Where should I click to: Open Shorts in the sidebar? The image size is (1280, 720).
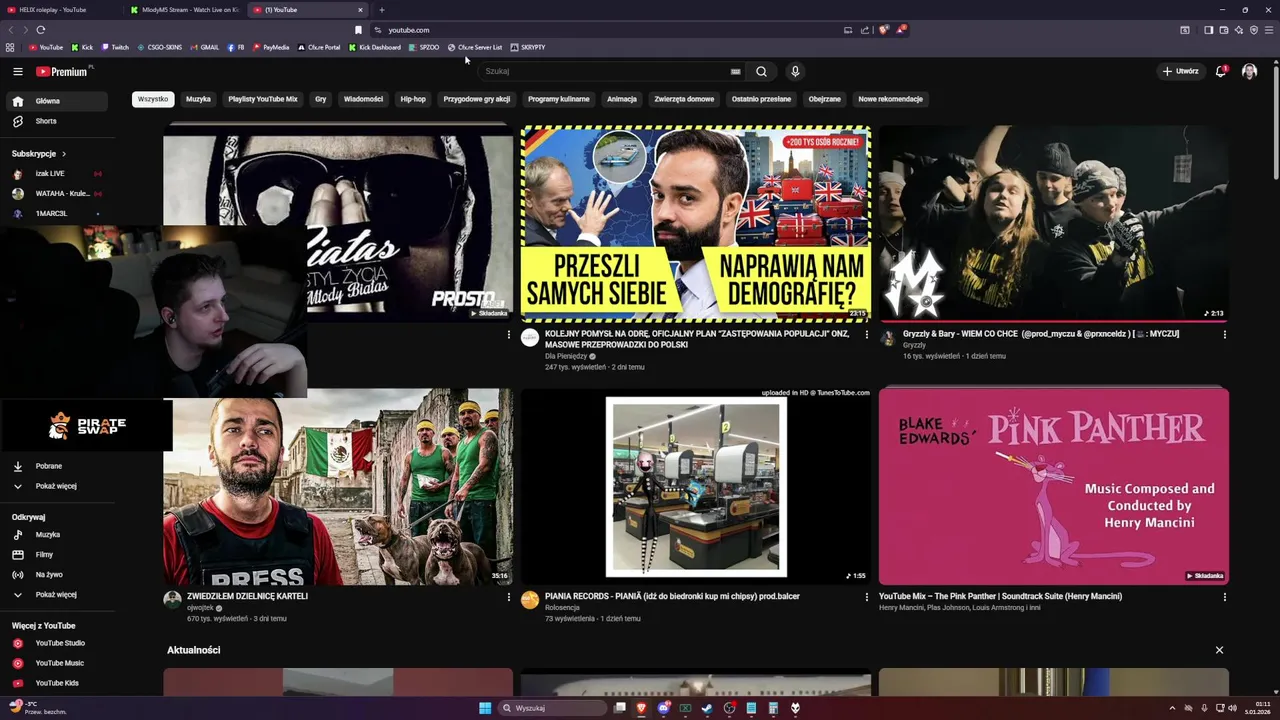(x=58, y=121)
